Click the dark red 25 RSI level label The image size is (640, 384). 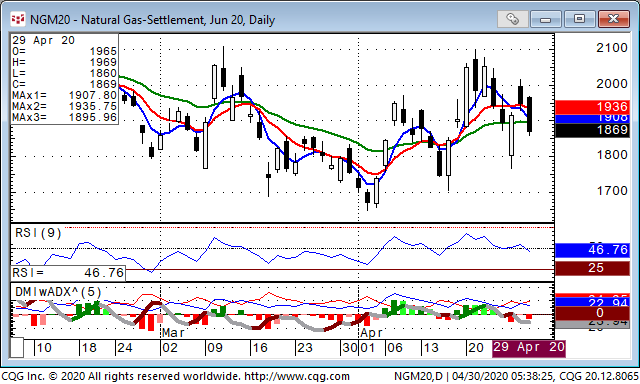(592, 268)
